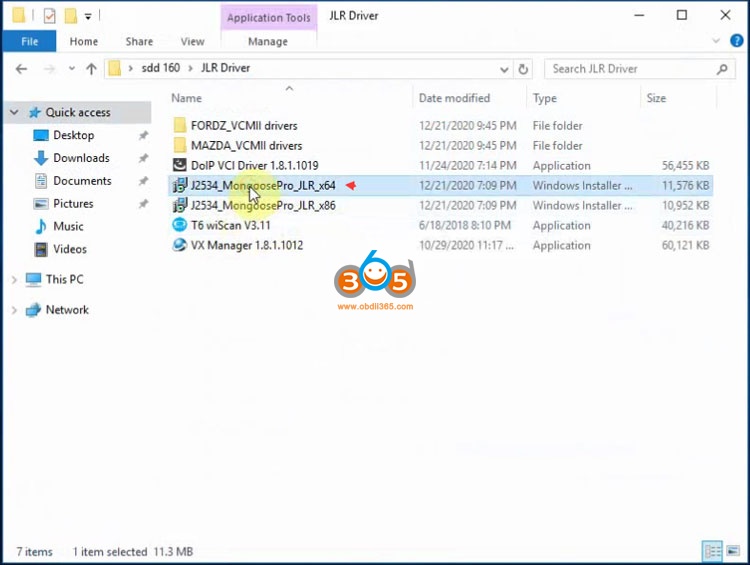Select the MAZDA_VCMII drivers folder icon

[x=180, y=145]
